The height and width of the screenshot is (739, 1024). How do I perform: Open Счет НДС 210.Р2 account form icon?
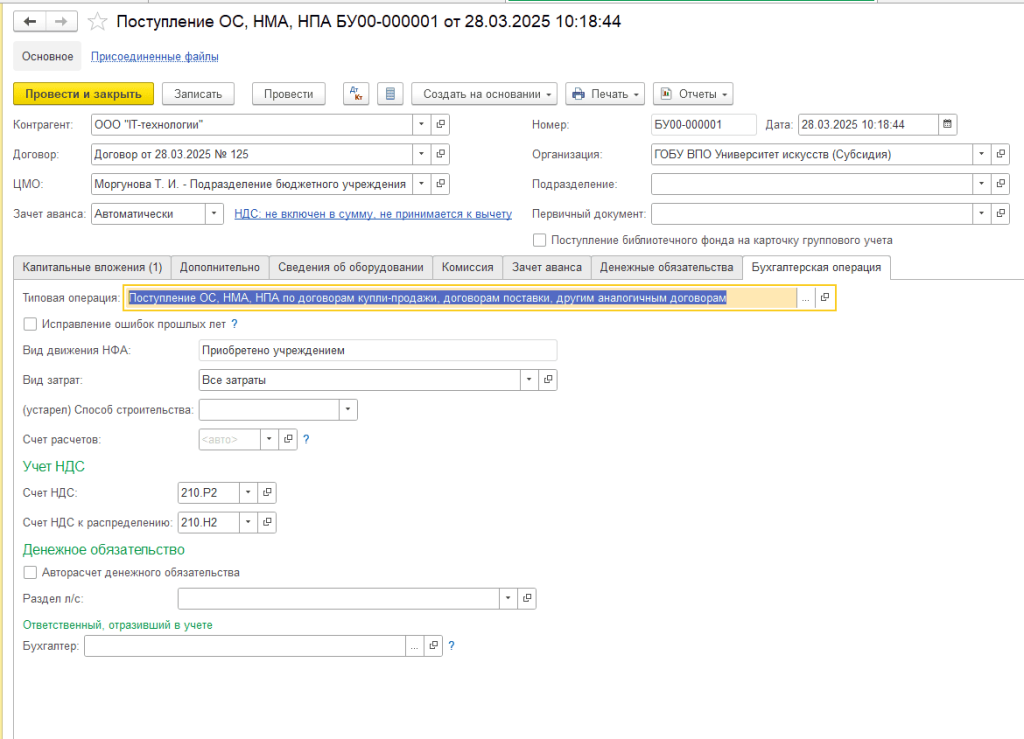[x=267, y=493]
